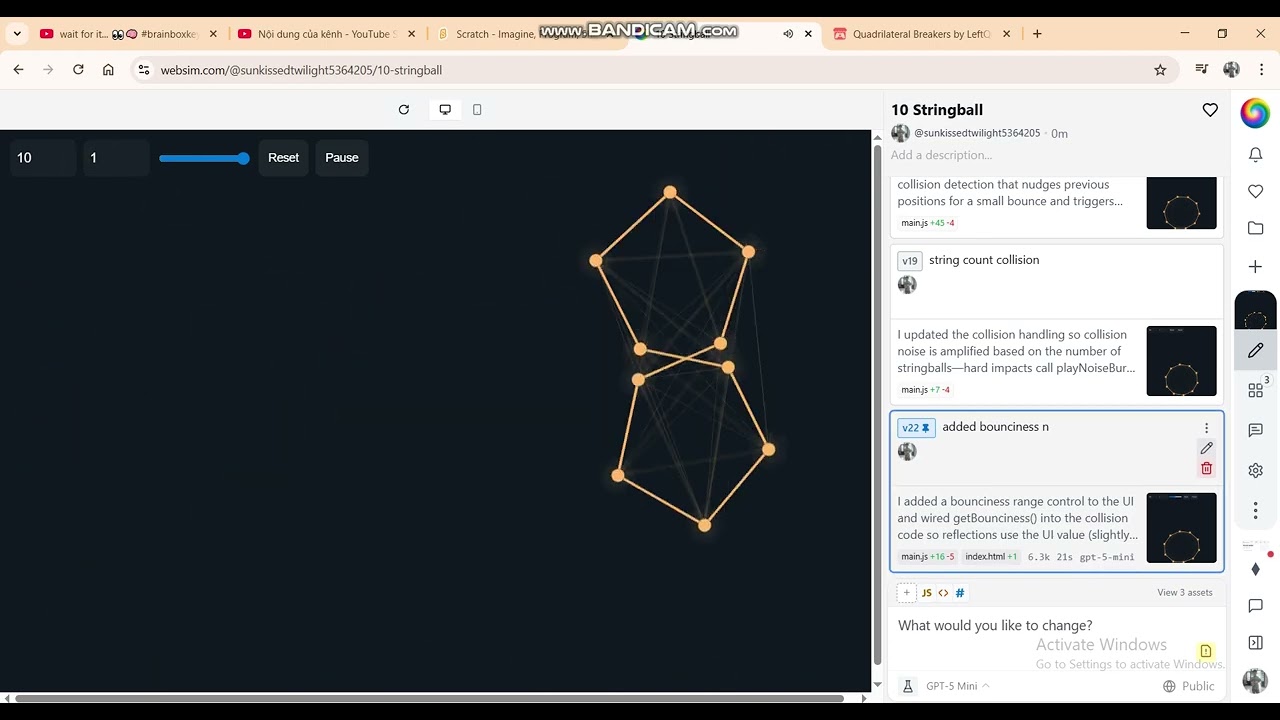Select the CSS hash chip
The width and height of the screenshot is (1280, 720).
[x=960, y=593]
